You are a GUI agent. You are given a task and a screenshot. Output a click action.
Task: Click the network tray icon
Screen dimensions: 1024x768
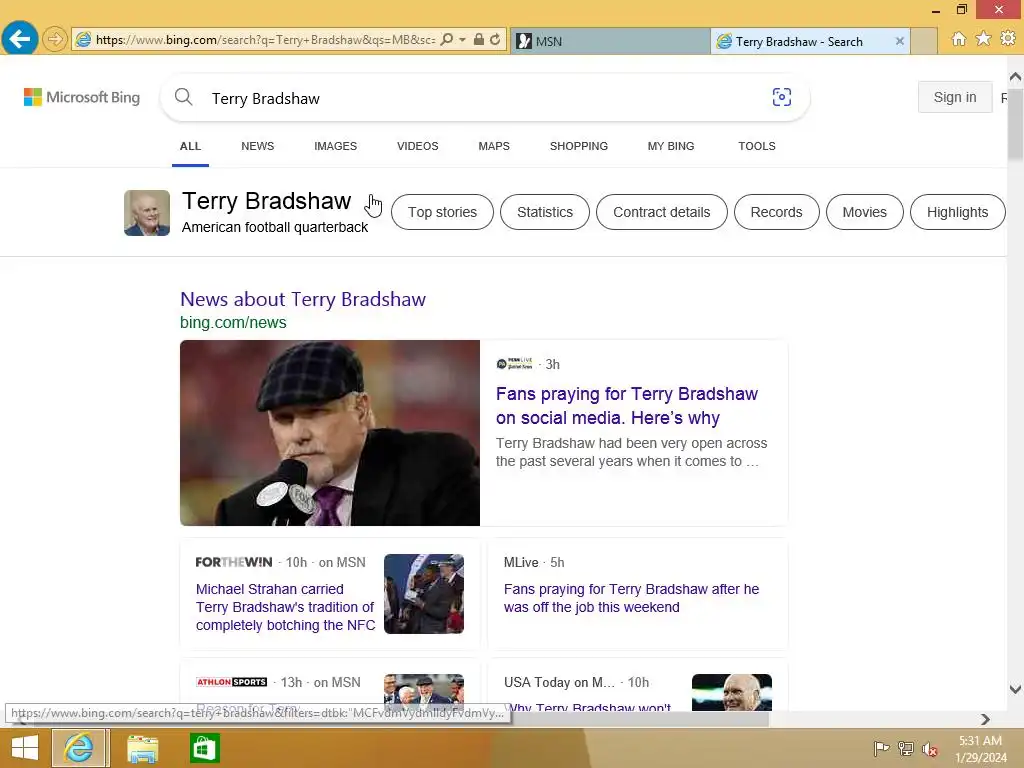tap(906, 748)
